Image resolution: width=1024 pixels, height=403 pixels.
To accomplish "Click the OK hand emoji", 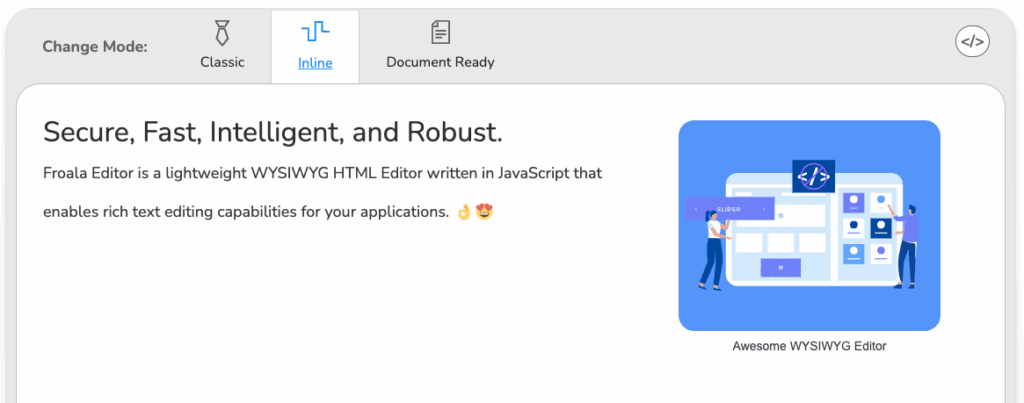I will 464,212.
